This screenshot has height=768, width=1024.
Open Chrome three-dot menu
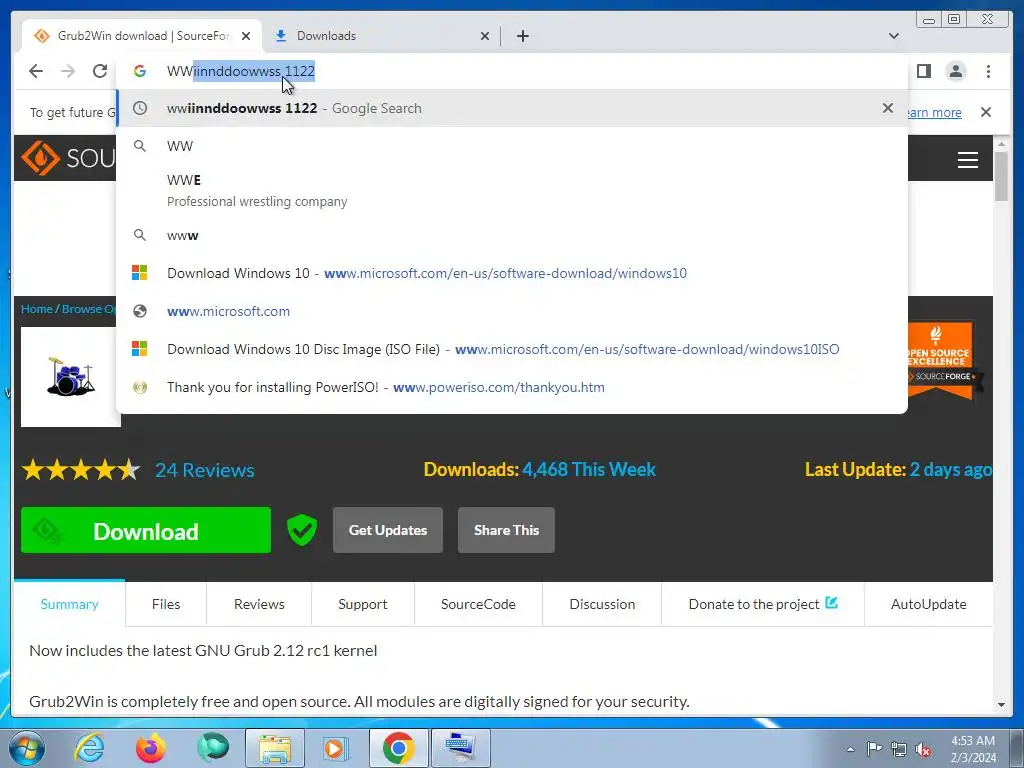988,71
